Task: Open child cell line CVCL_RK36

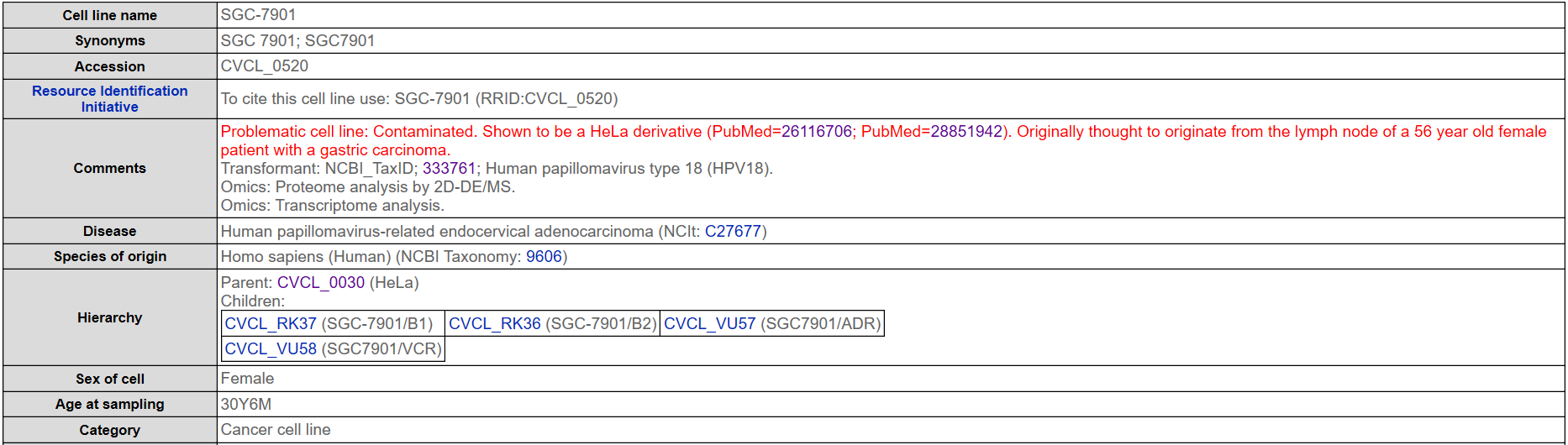Action: pos(494,324)
